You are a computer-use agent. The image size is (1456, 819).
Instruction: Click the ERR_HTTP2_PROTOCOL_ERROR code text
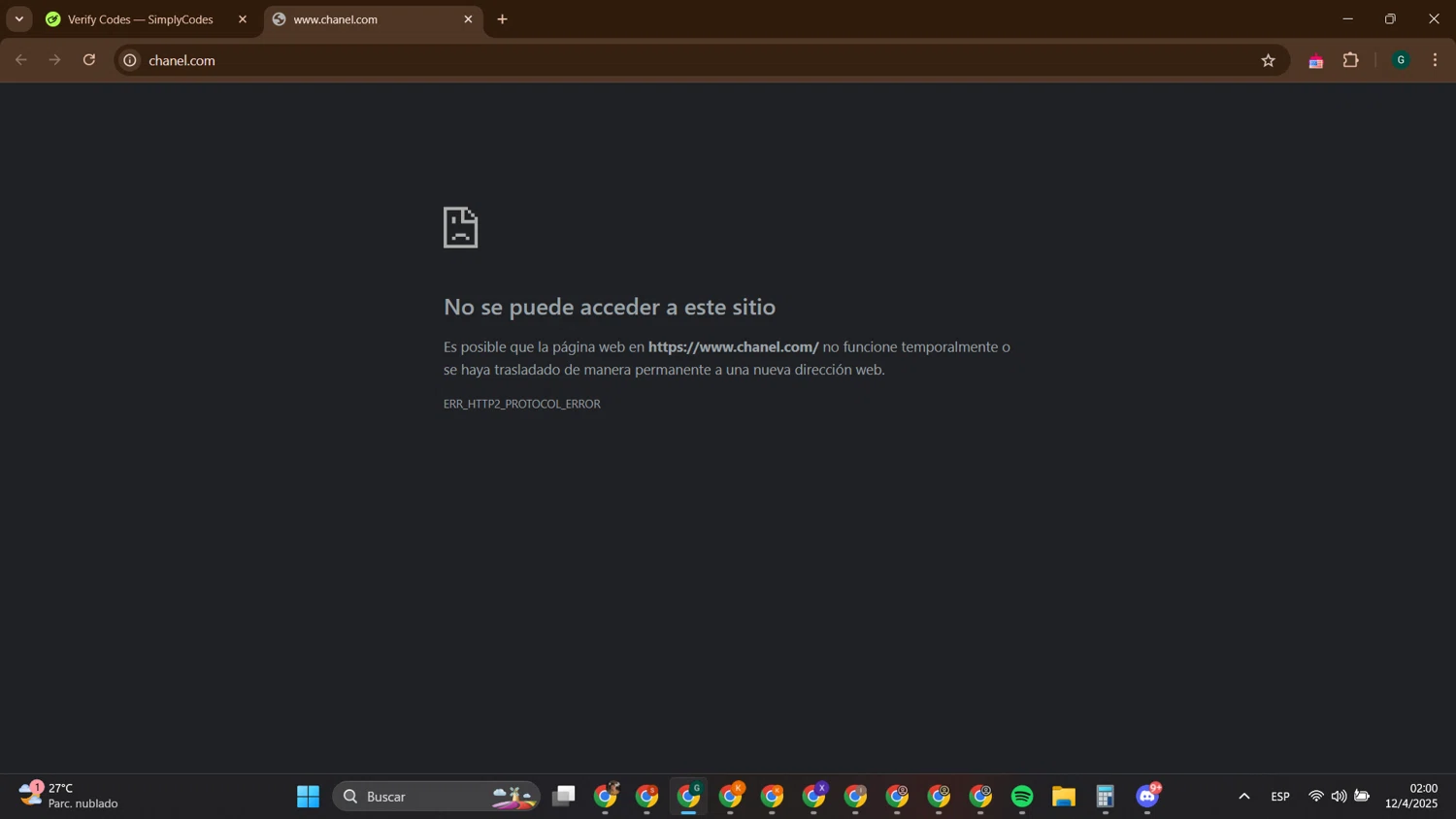pos(522,404)
